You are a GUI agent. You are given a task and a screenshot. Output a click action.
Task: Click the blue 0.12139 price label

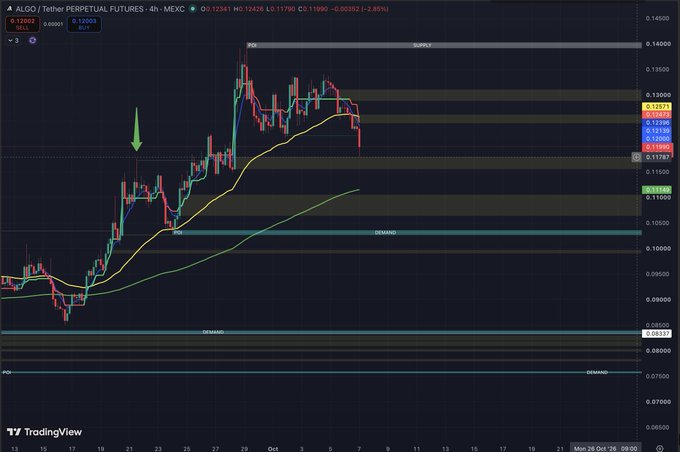(x=657, y=131)
